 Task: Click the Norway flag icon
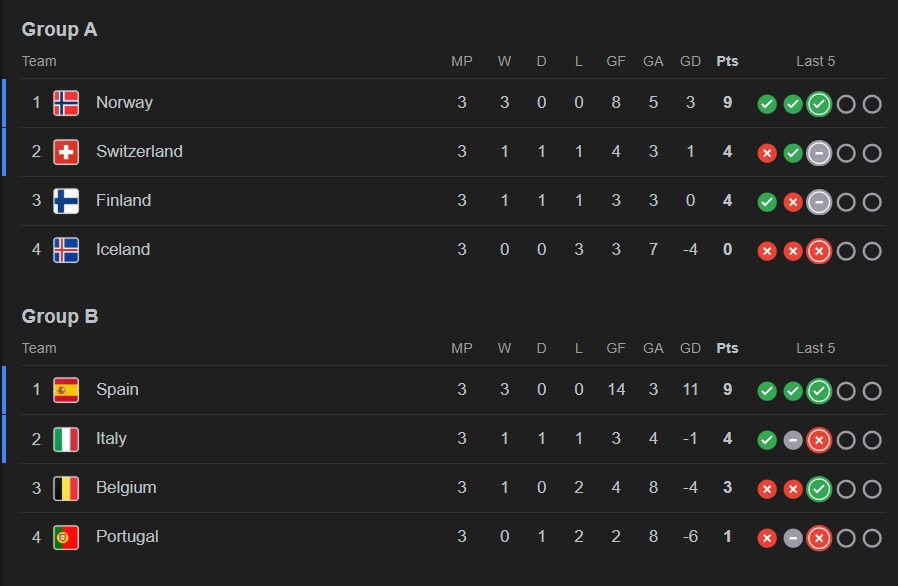click(66, 103)
